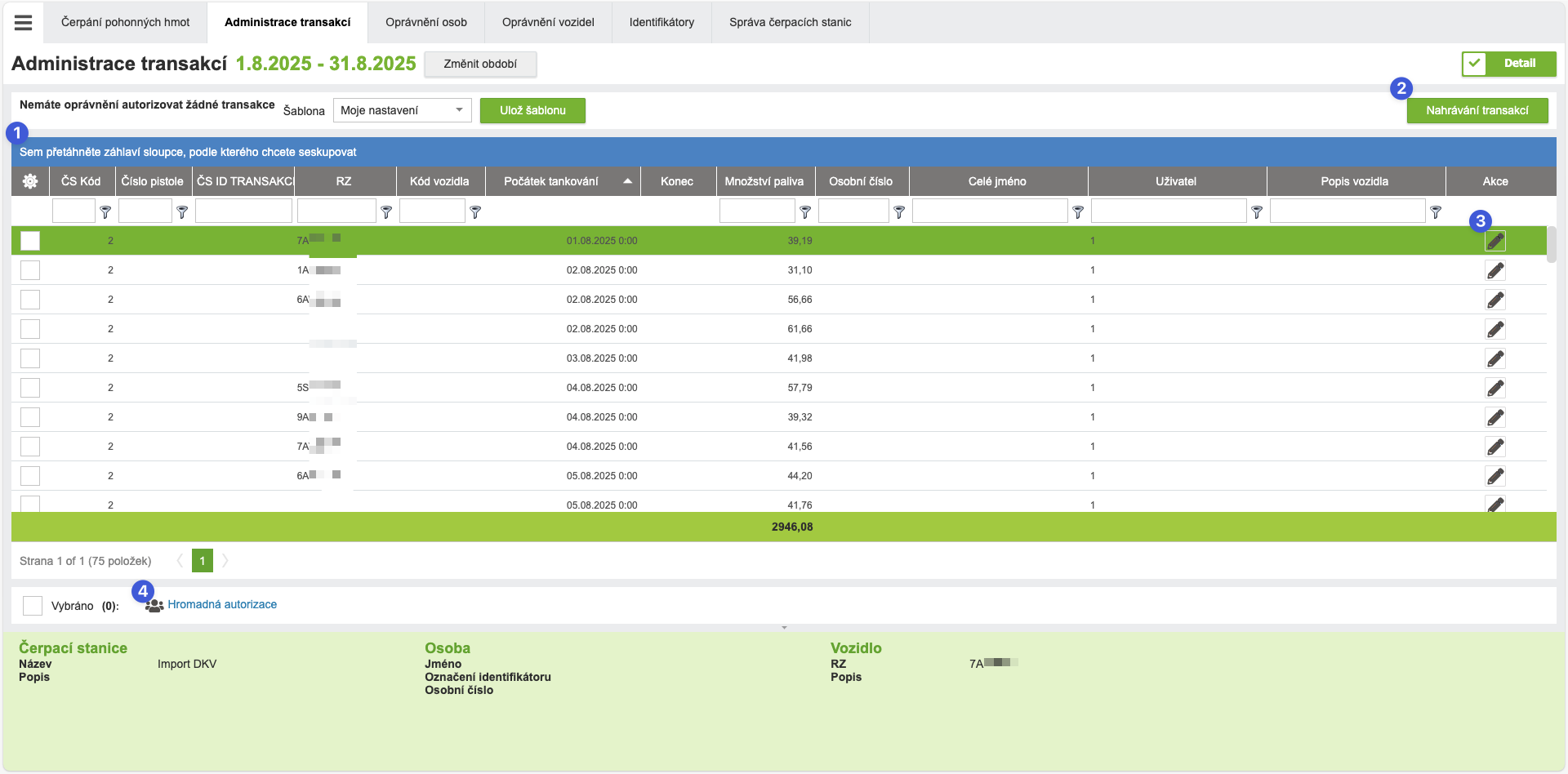Open the filter icon next to RZ field
Image resolution: width=1568 pixels, height=774 pixels.
tap(386, 211)
